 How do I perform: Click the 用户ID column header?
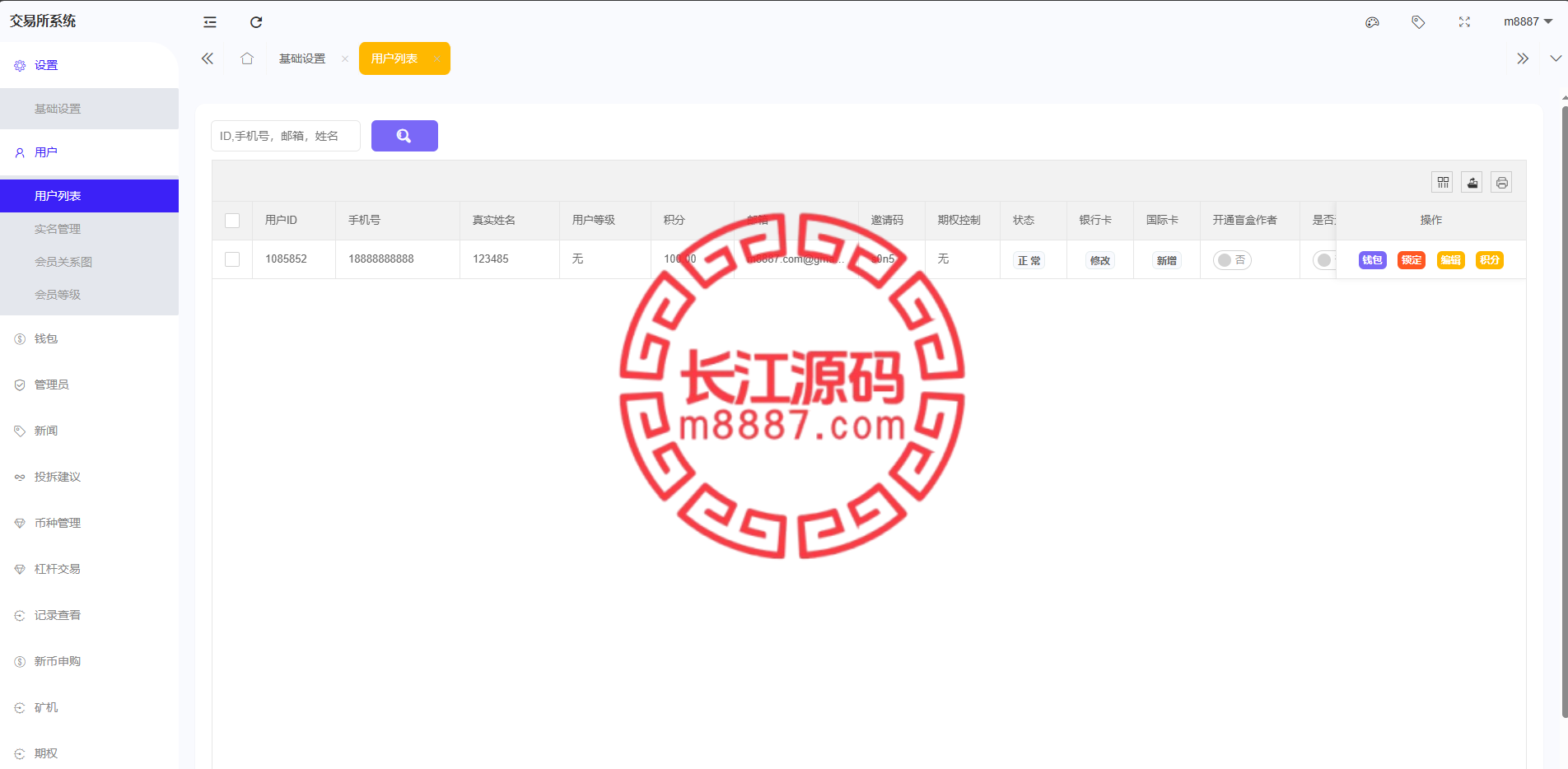(x=294, y=221)
